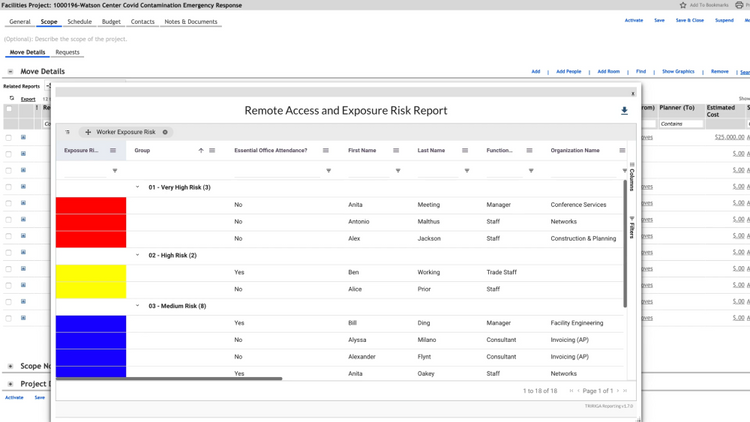
Task: Click First Name filter funnel icon
Action: point(398,170)
